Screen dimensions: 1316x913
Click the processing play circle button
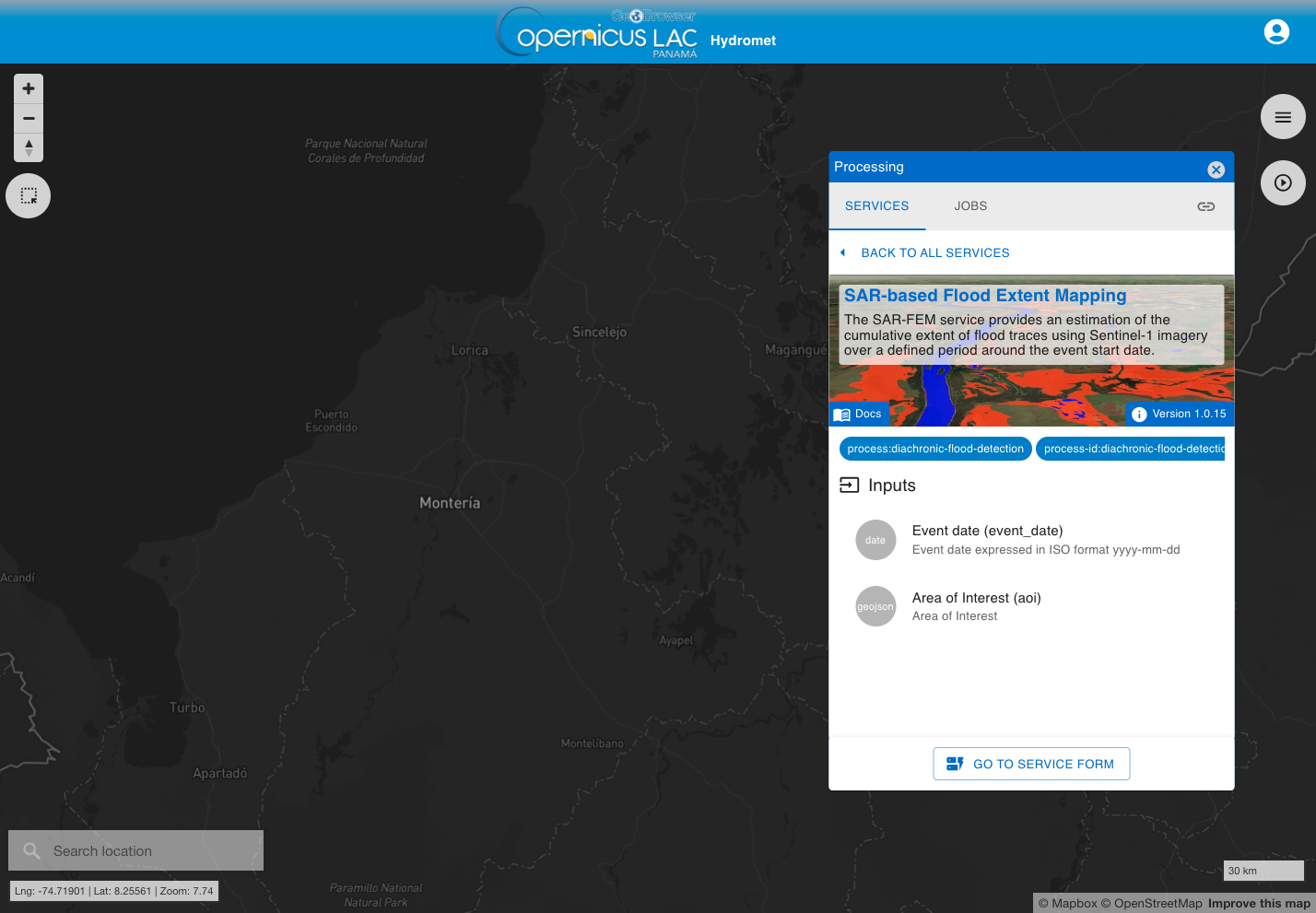coord(1283,182)
